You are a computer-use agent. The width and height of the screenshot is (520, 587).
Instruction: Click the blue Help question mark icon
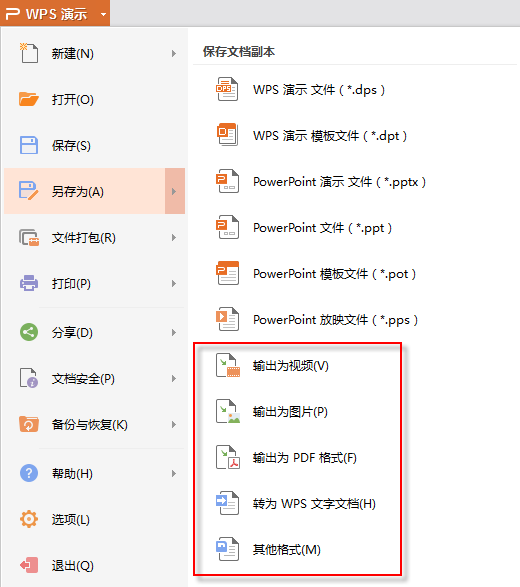29,473
